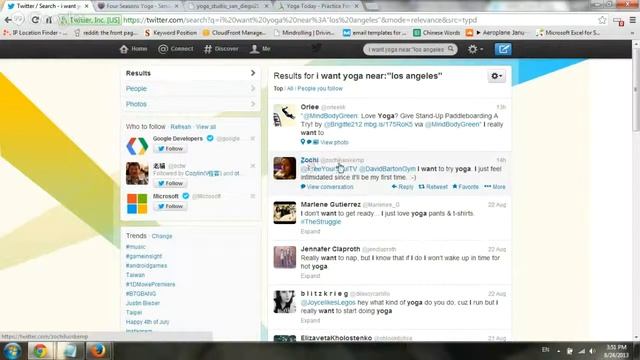Refresh the Who to follow list
Viewport: 640px width, 360px height.
click(181, 127)
